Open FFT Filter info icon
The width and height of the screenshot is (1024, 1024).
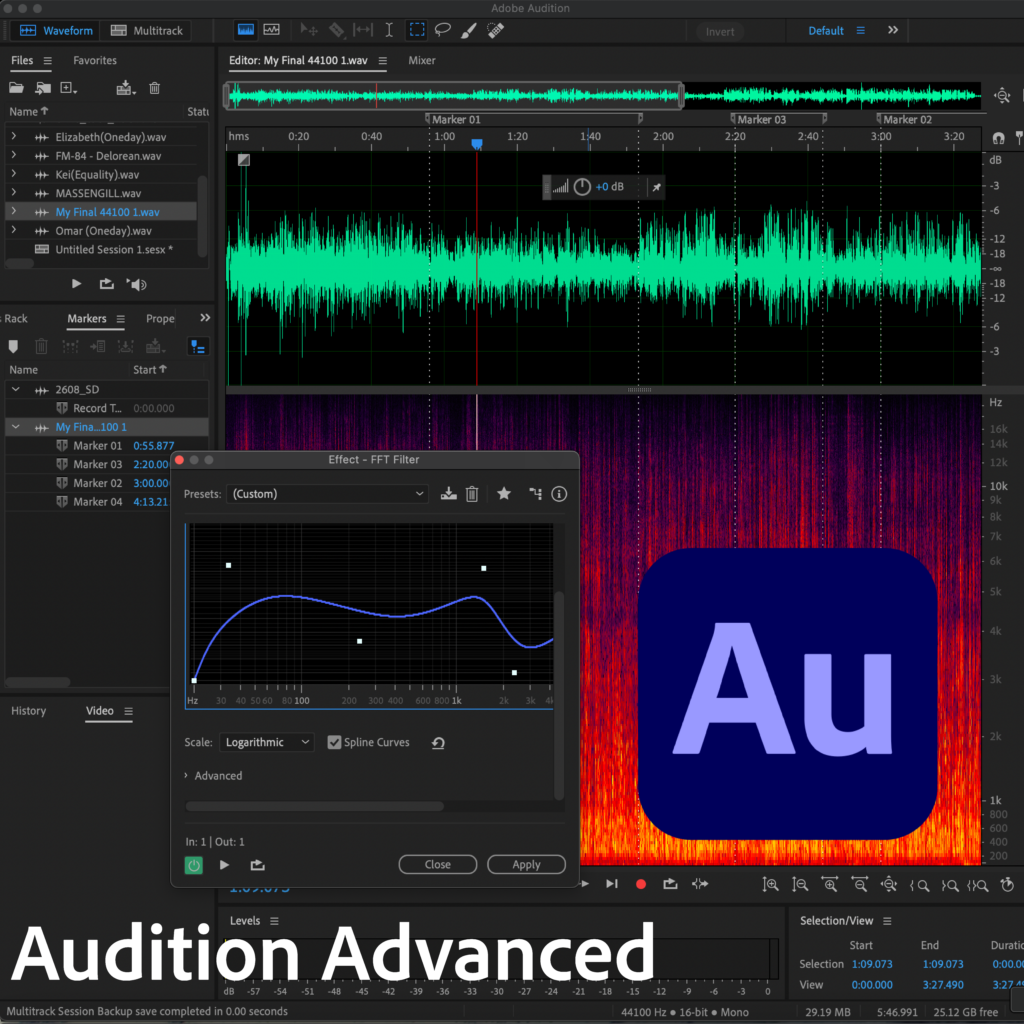(x=559, y=494)
